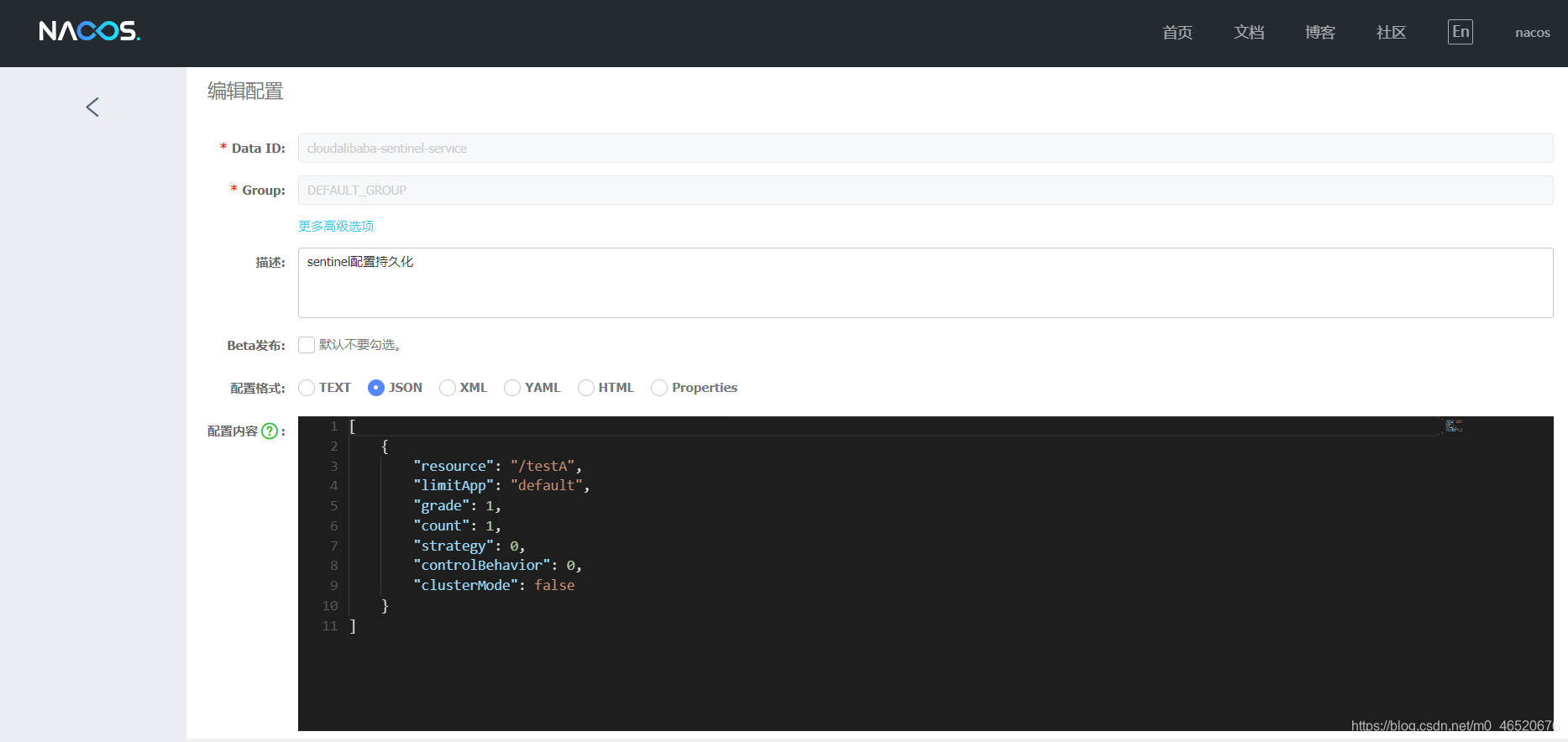The width and height of the screenshot is (1568, 742).
Task: Click the Nacos logo
Action: click(x=90, y=32)
